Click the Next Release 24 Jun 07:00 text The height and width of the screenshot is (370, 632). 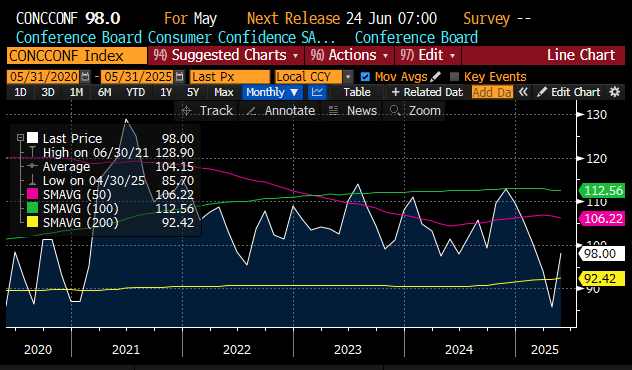click(342, 19)
